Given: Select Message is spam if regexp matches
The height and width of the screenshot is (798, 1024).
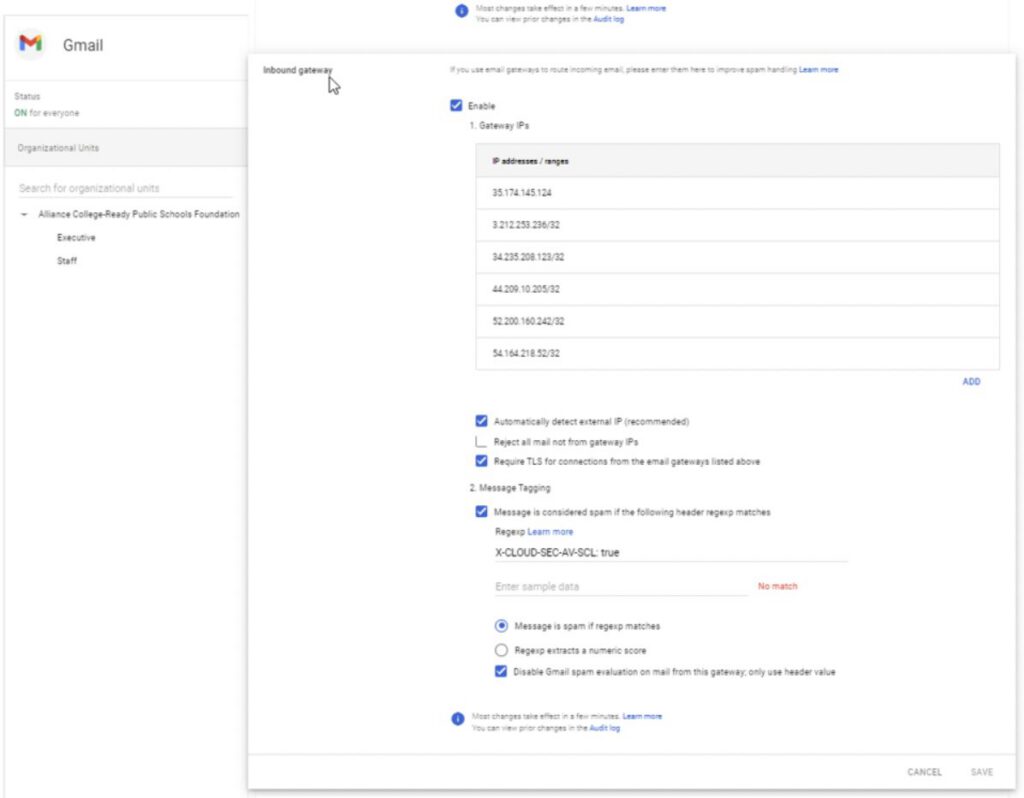Looking at the screenshot, I should (x=502, y=626).
